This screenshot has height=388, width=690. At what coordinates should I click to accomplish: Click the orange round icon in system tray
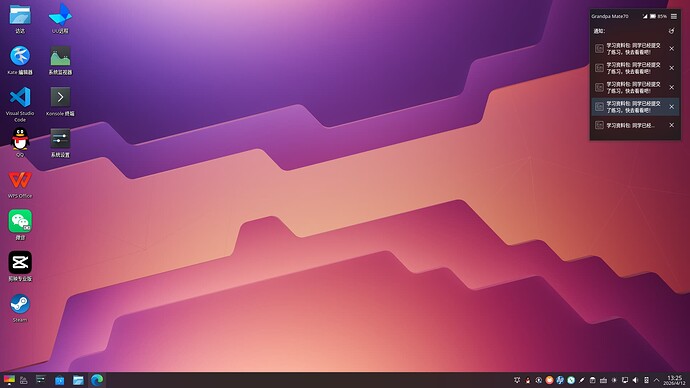click(549, 380)
